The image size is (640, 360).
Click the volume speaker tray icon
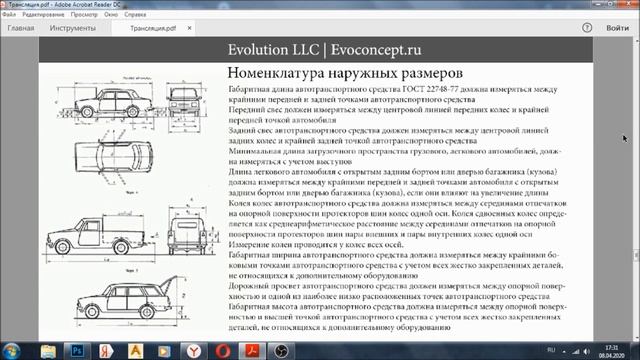pos(587,351)
